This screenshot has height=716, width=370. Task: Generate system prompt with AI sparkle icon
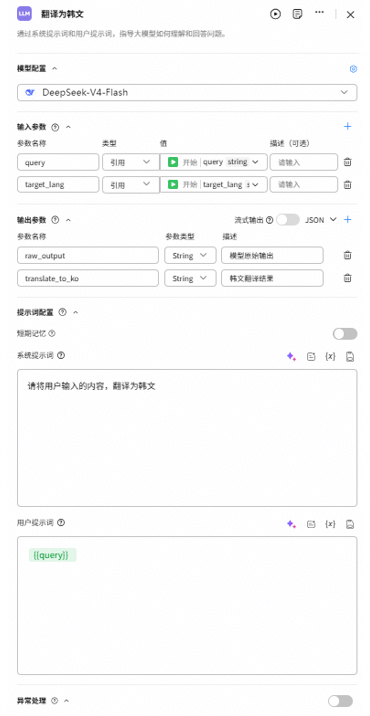291,357
